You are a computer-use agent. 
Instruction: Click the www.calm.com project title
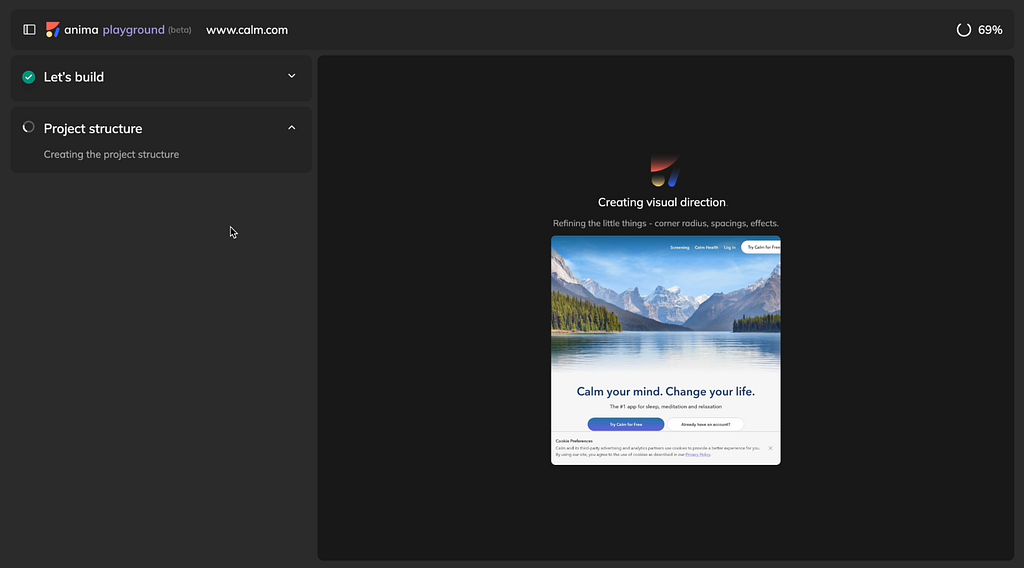[247, 30]
